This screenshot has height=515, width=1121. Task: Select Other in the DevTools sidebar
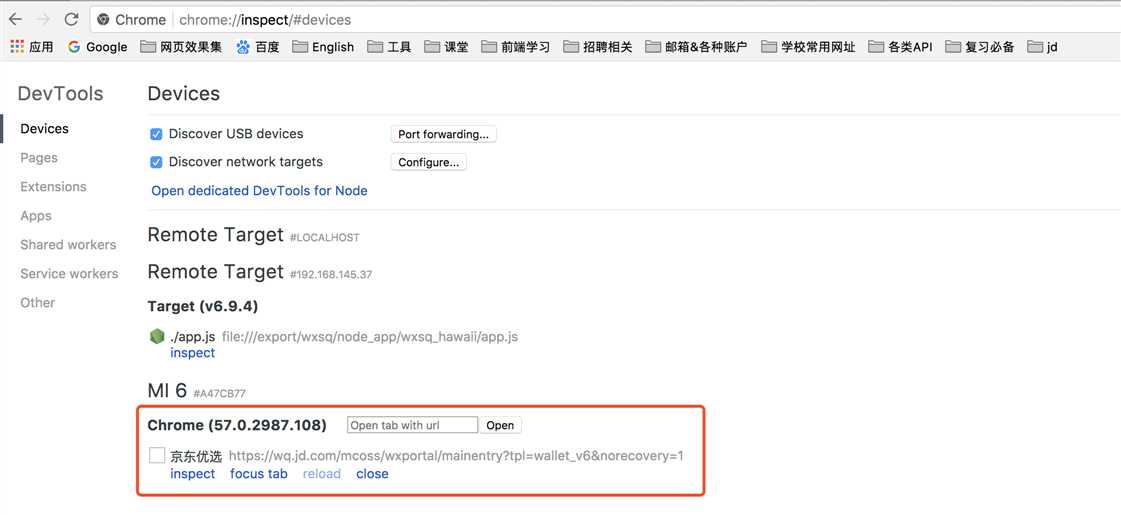[x=37, y=303]
